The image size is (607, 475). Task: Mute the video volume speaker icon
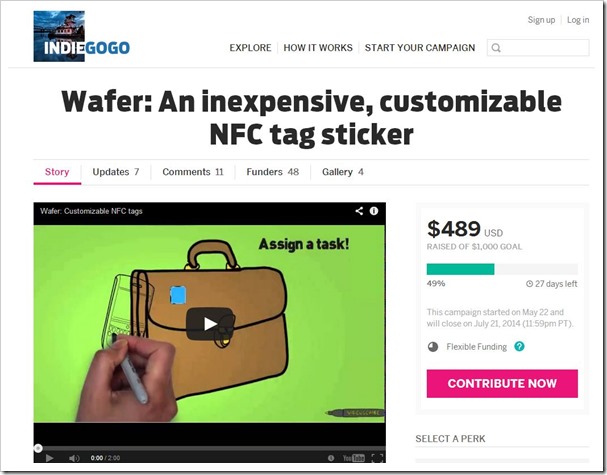click(74, 458)
